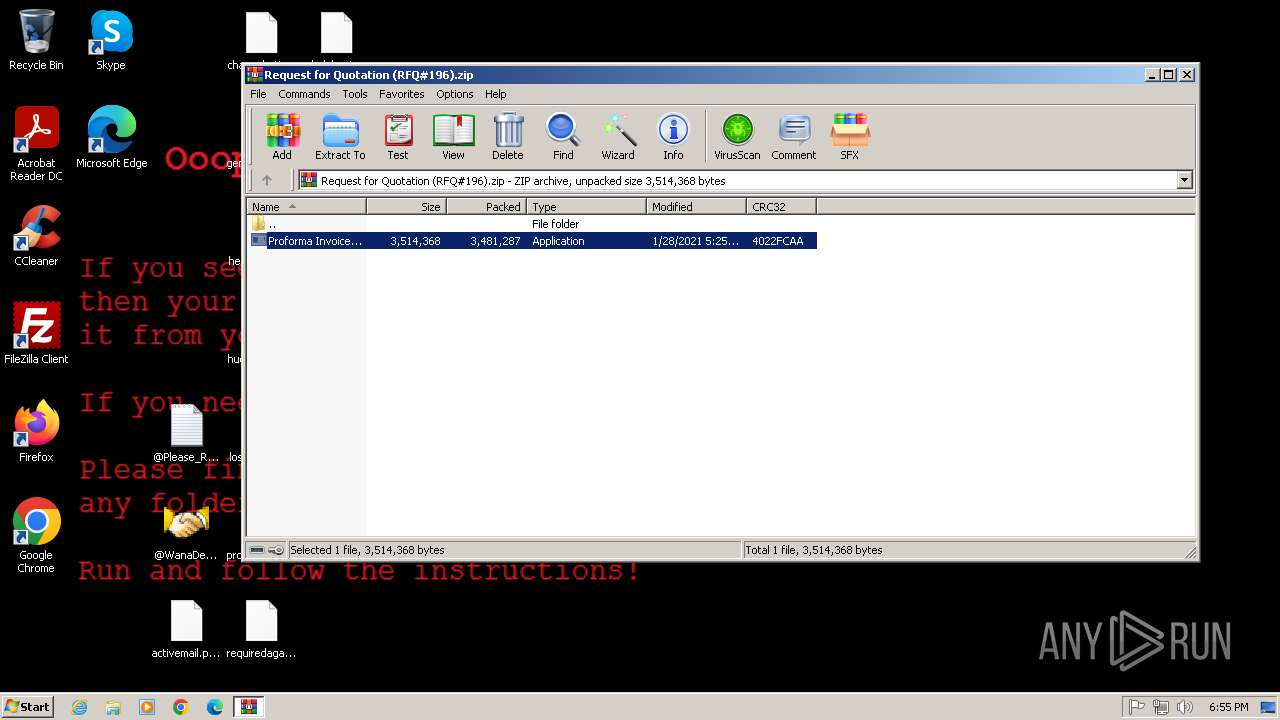Open requiredaga... desktop file
1280x720 pixels.
tap(261, 629)
